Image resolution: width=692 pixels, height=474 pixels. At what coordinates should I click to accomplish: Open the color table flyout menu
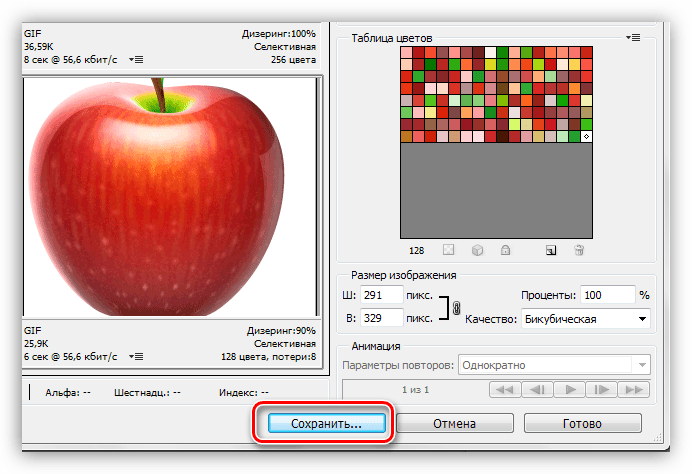tap(633, 38)
